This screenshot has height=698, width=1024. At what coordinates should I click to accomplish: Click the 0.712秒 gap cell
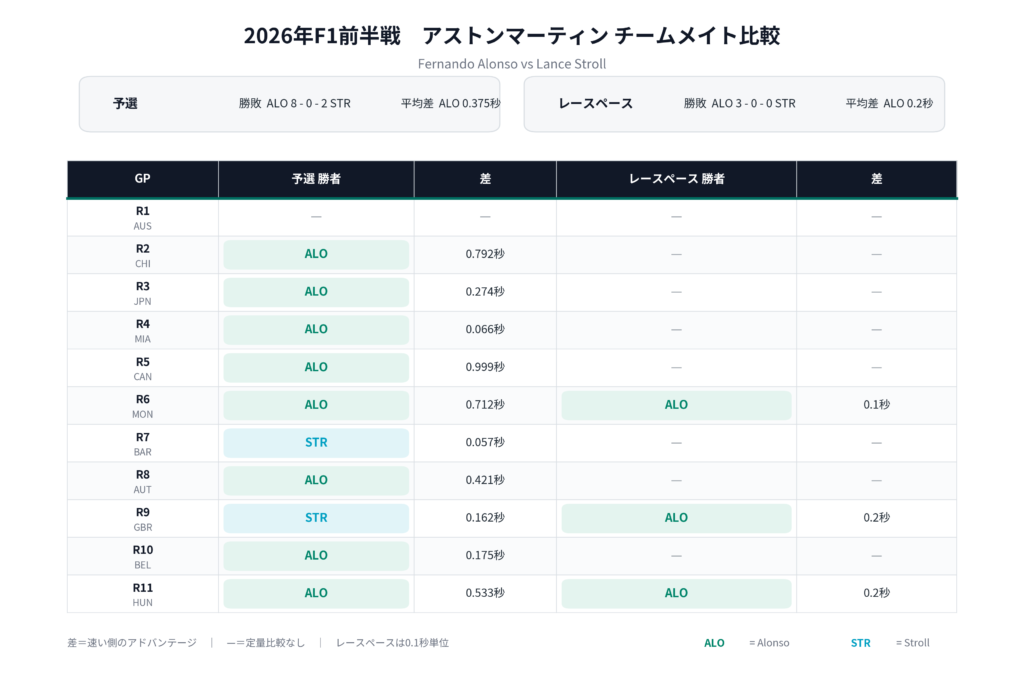485,405
